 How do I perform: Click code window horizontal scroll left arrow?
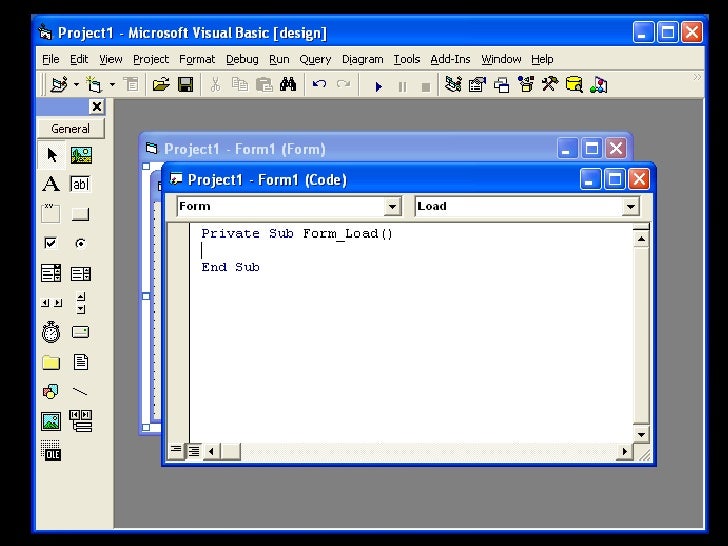pyautogui.click(x=211, y=451)
